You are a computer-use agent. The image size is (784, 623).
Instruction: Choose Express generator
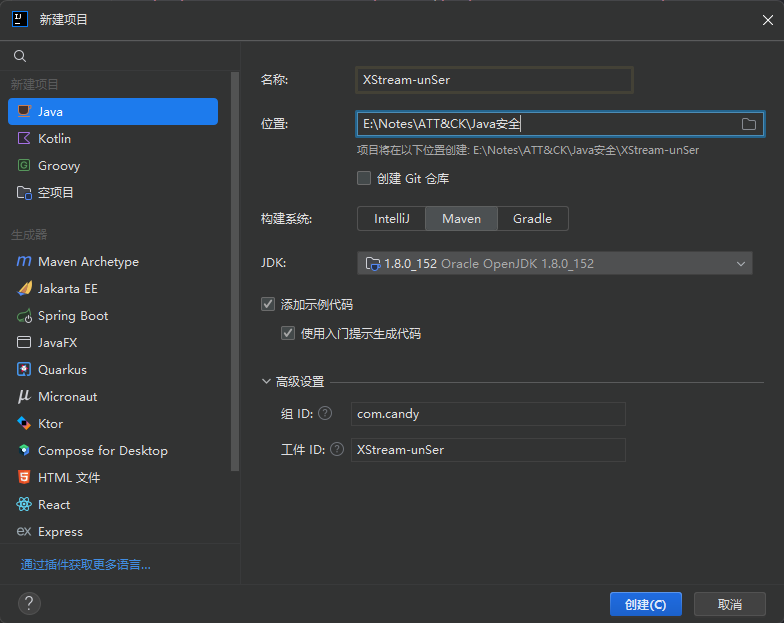pyautogui.click(x=113, y=532)
